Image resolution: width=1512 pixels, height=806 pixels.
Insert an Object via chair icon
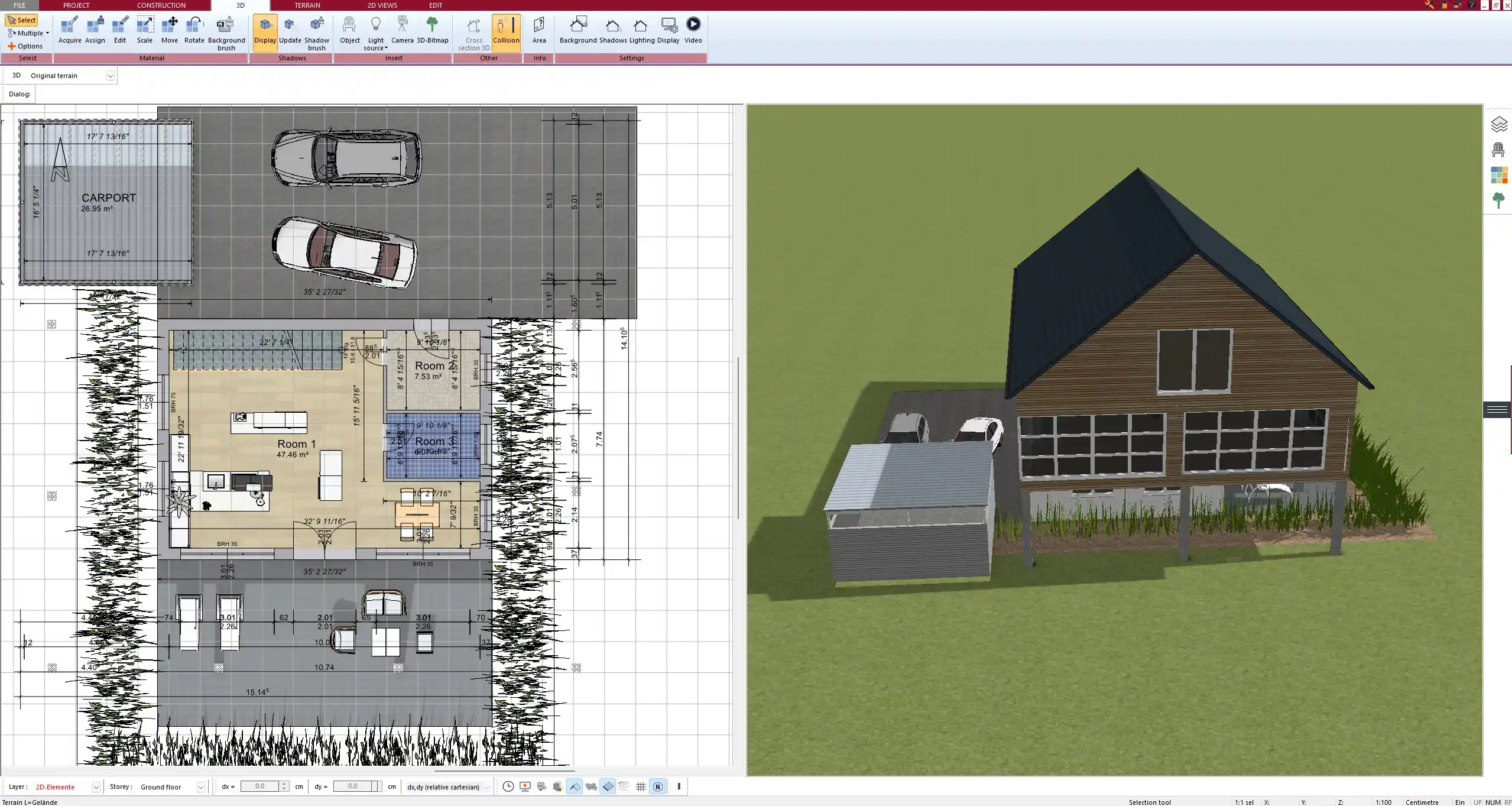point(349,31)
